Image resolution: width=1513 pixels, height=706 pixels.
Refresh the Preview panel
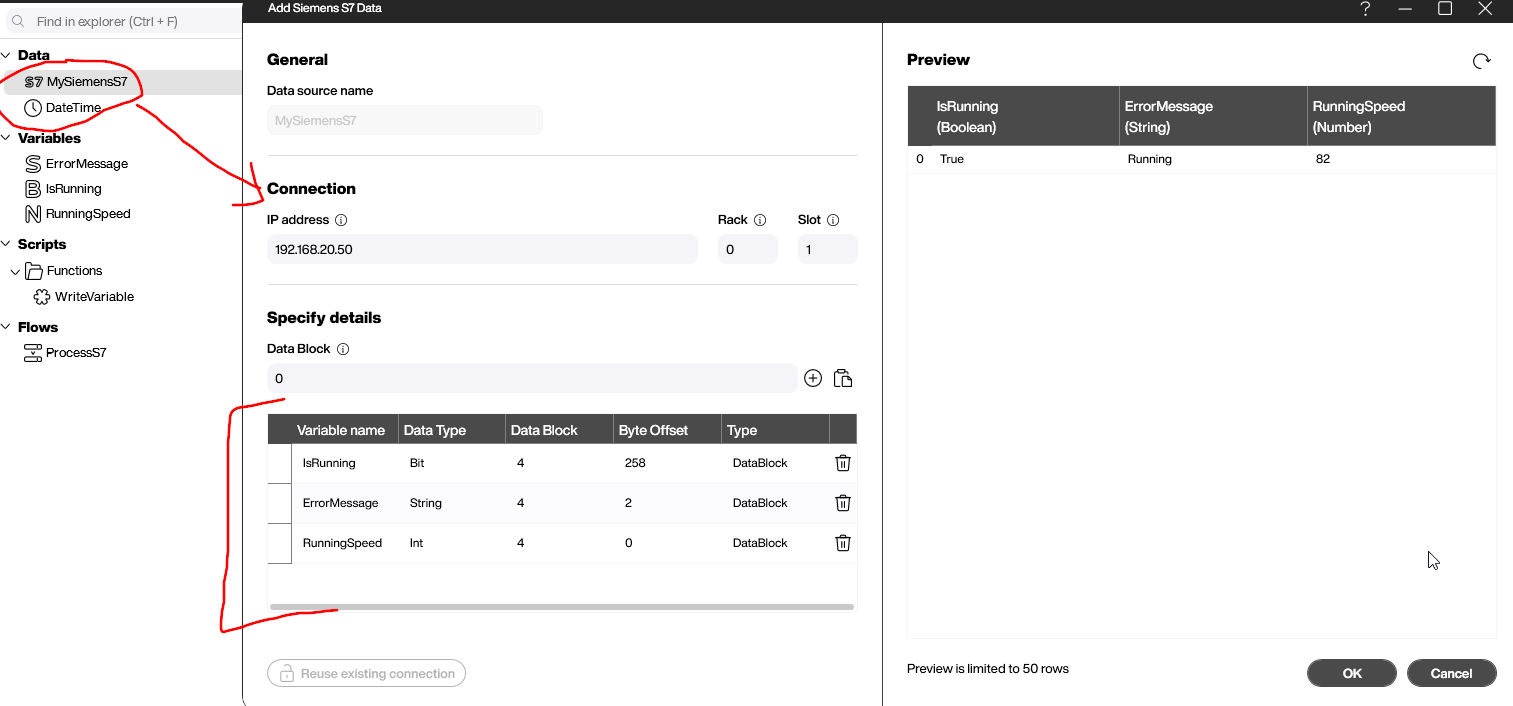point(1482,62)
